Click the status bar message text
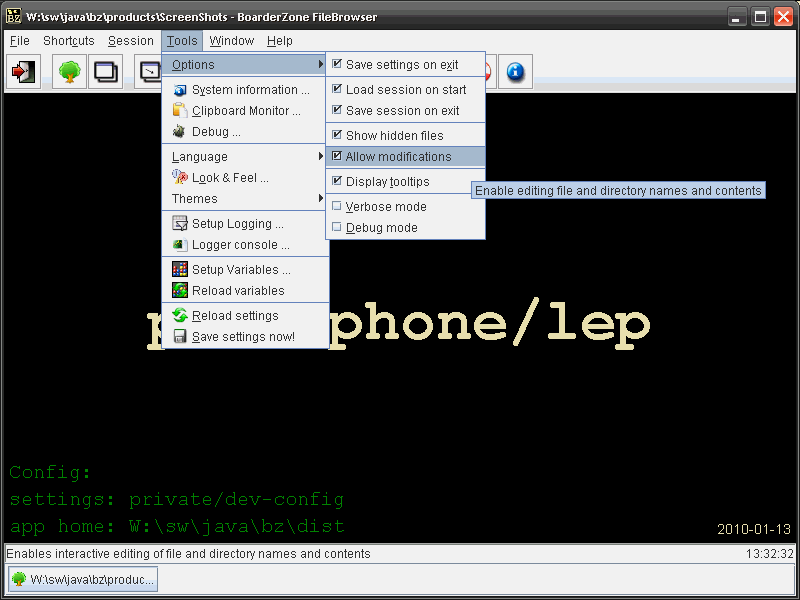 tap(188, 554)
